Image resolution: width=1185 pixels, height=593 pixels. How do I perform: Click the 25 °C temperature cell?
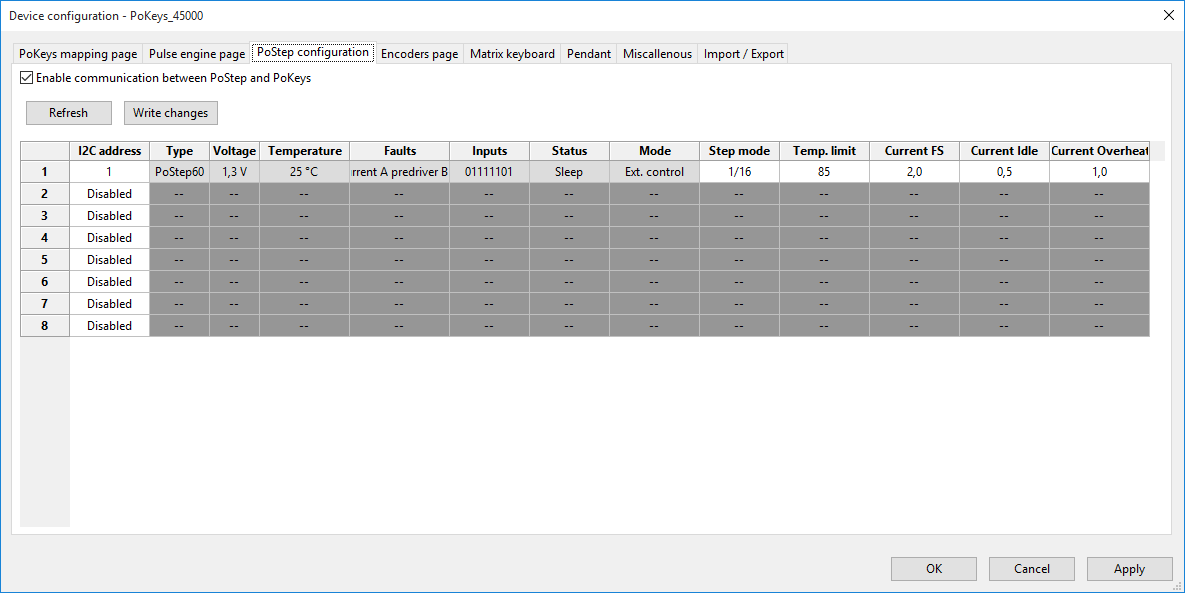click(x=305, y=172)
